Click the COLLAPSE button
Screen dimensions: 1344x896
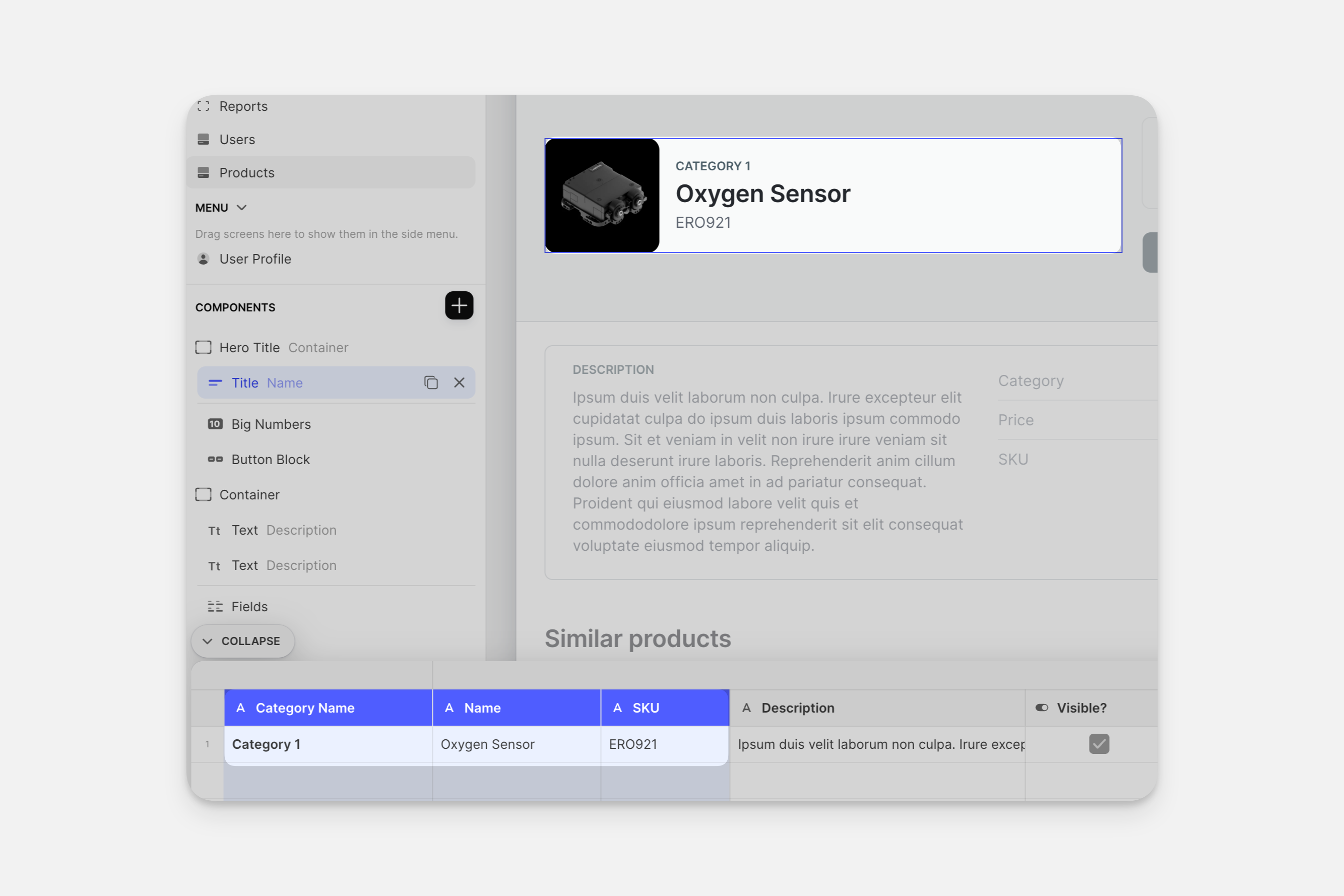[243, 641]
